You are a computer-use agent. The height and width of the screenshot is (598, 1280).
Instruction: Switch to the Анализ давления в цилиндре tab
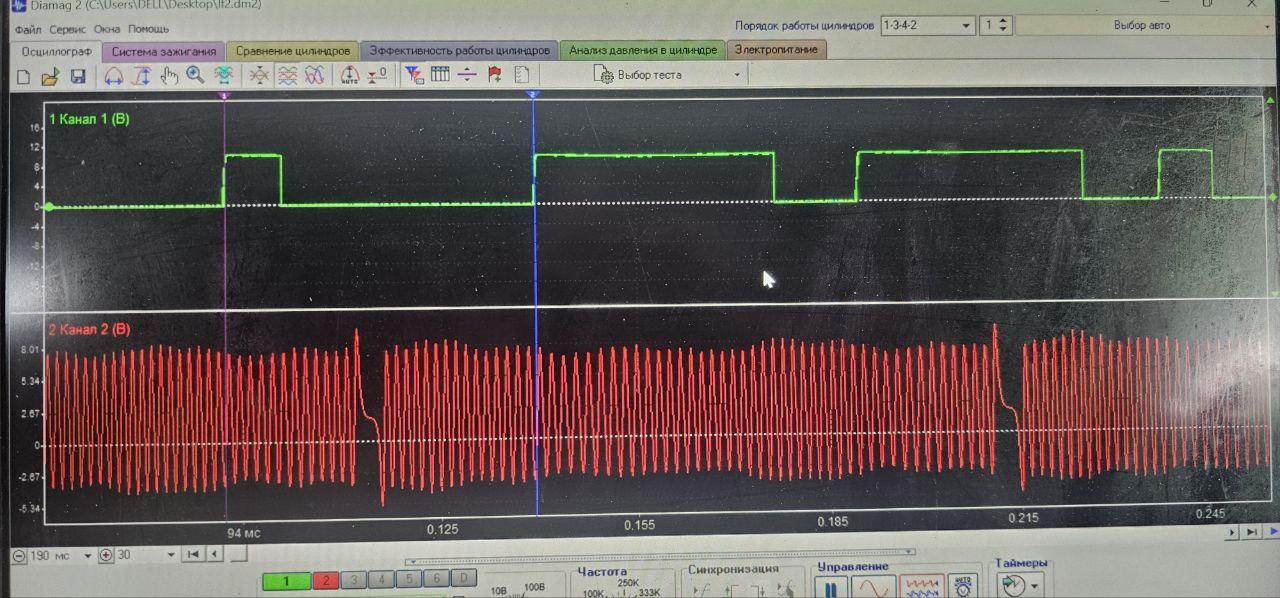point(643,50)
